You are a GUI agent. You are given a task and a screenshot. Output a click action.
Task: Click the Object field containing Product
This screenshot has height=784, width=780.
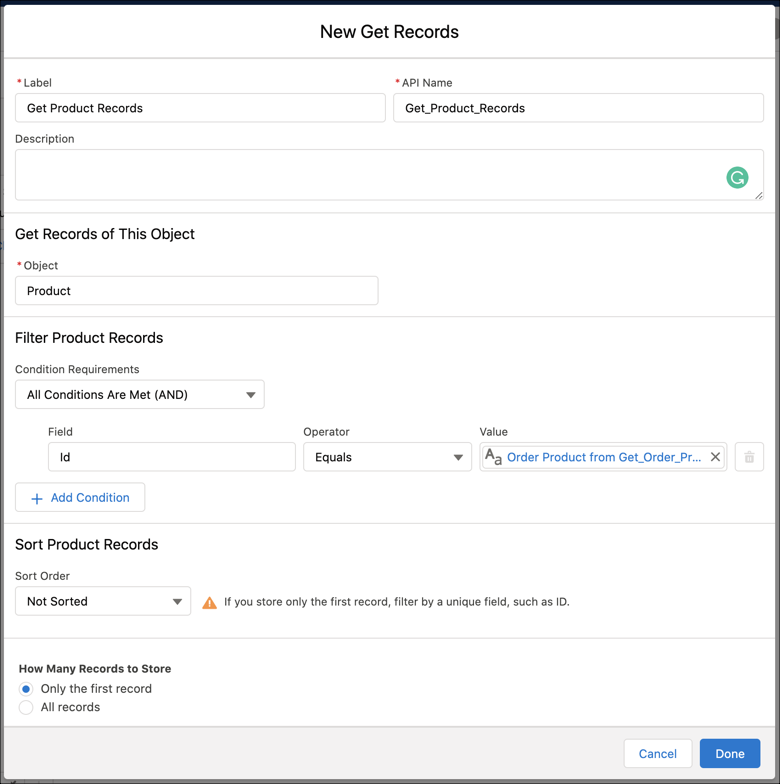coord(196,290)
